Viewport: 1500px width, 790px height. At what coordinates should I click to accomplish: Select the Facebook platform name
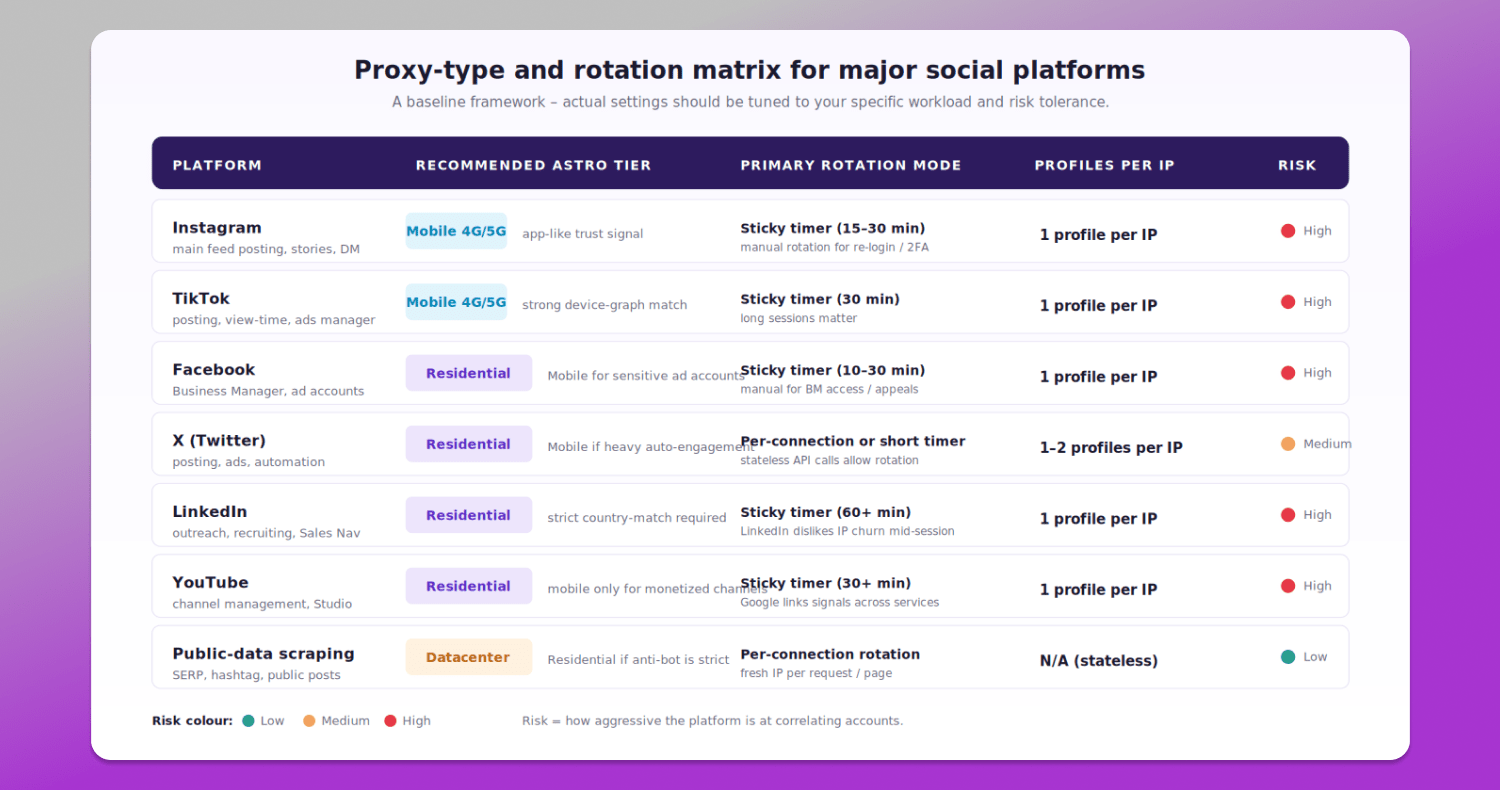pos(214,370)
